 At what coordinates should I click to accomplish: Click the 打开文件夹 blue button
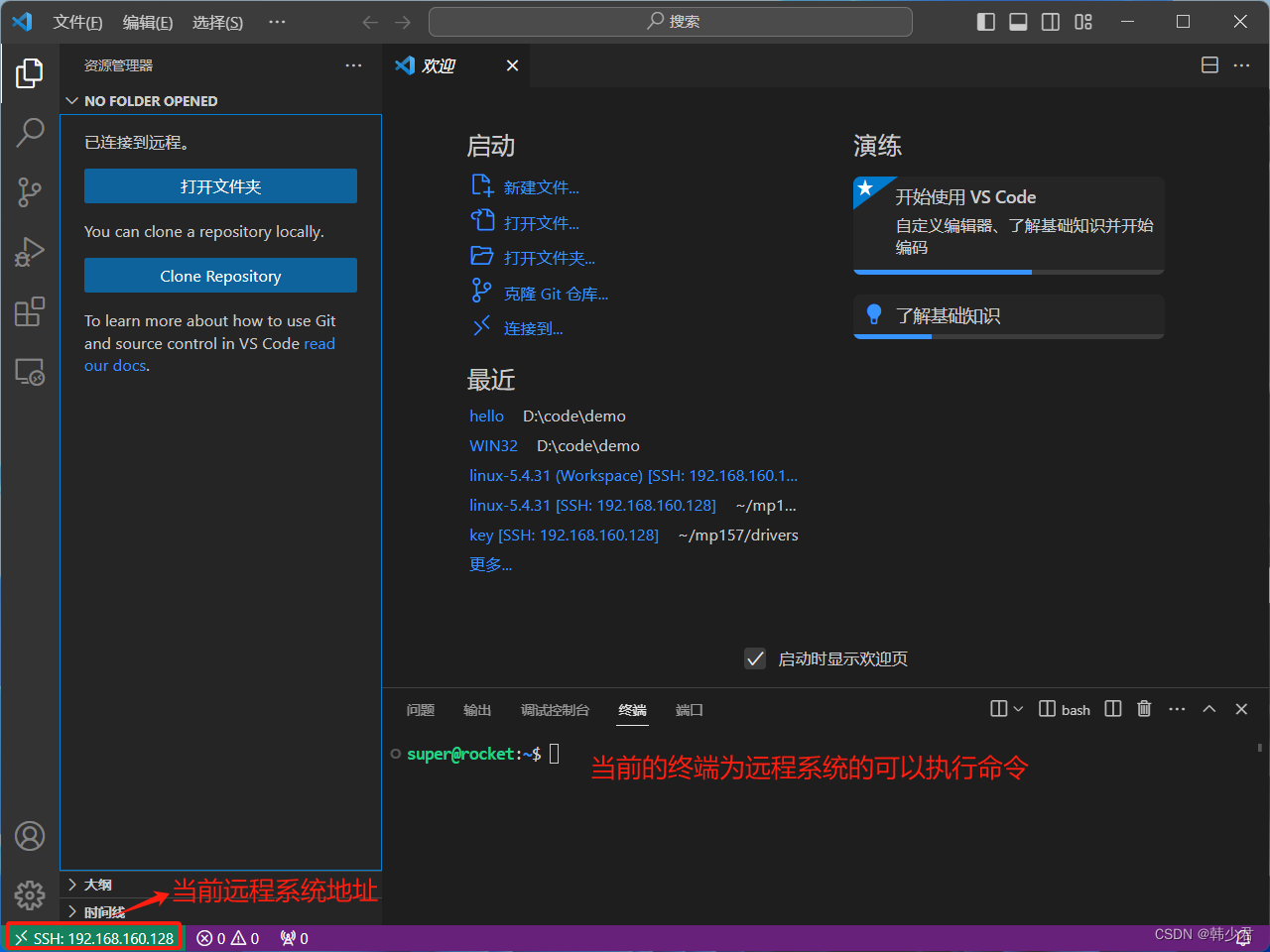pos(220,186)
